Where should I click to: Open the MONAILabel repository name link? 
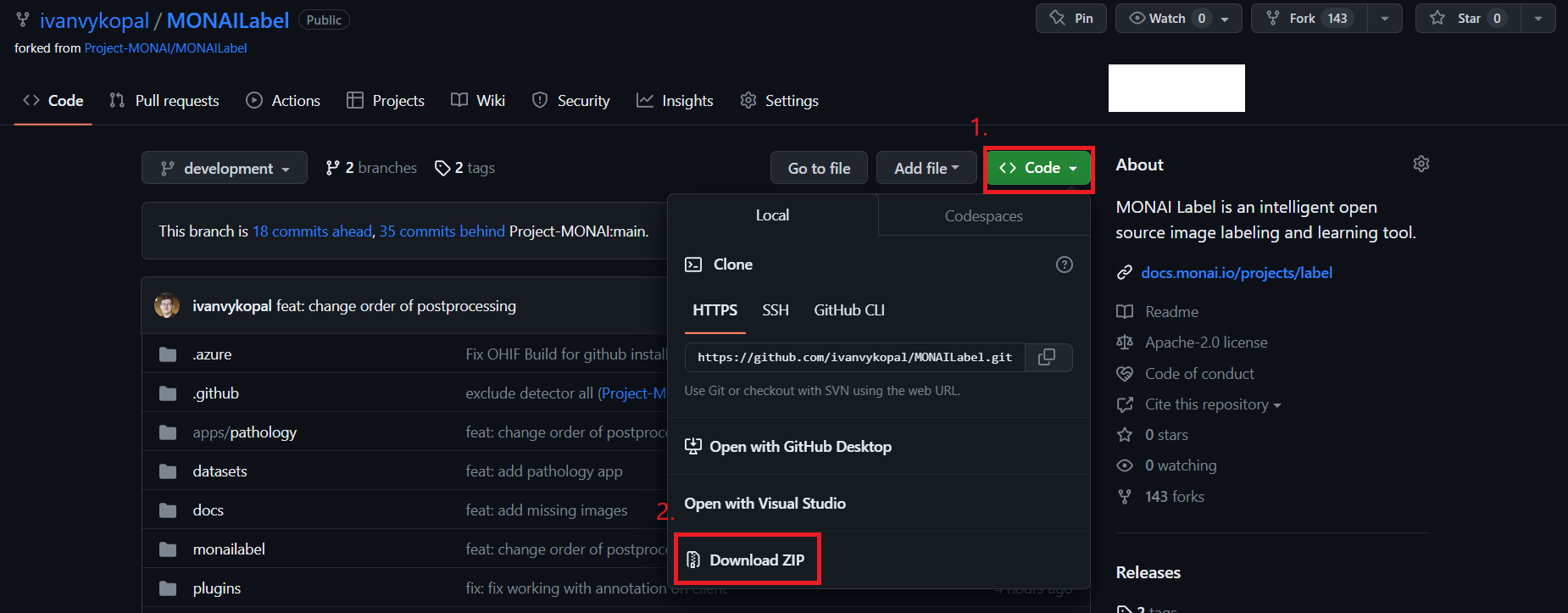(228, 20)
